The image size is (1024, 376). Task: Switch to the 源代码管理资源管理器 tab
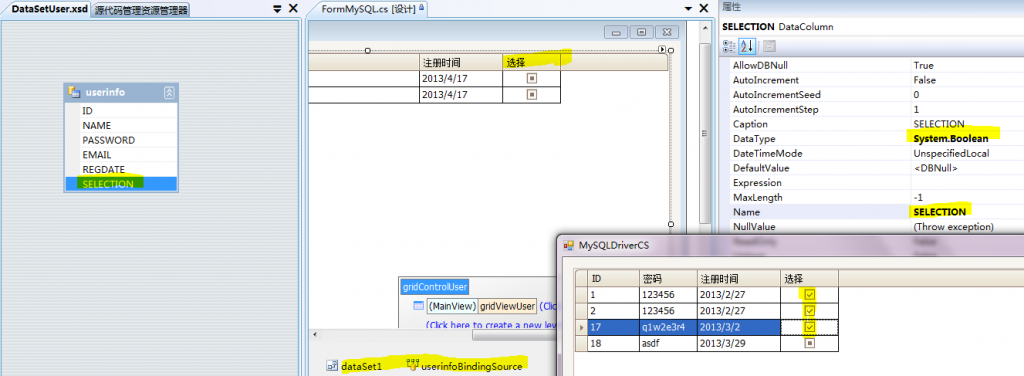click(140, 10)
